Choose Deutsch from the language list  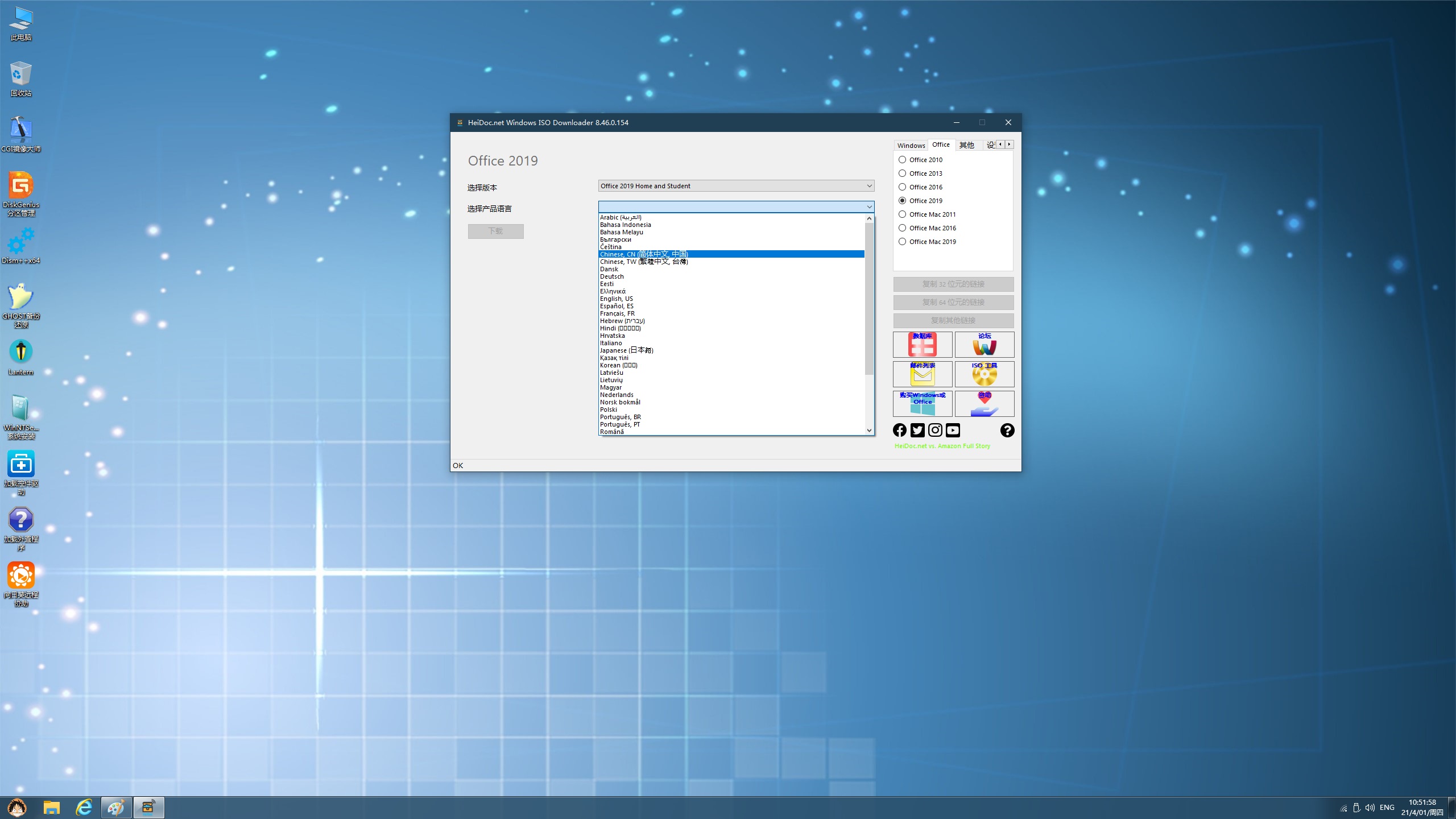click(x=731, y=276)
